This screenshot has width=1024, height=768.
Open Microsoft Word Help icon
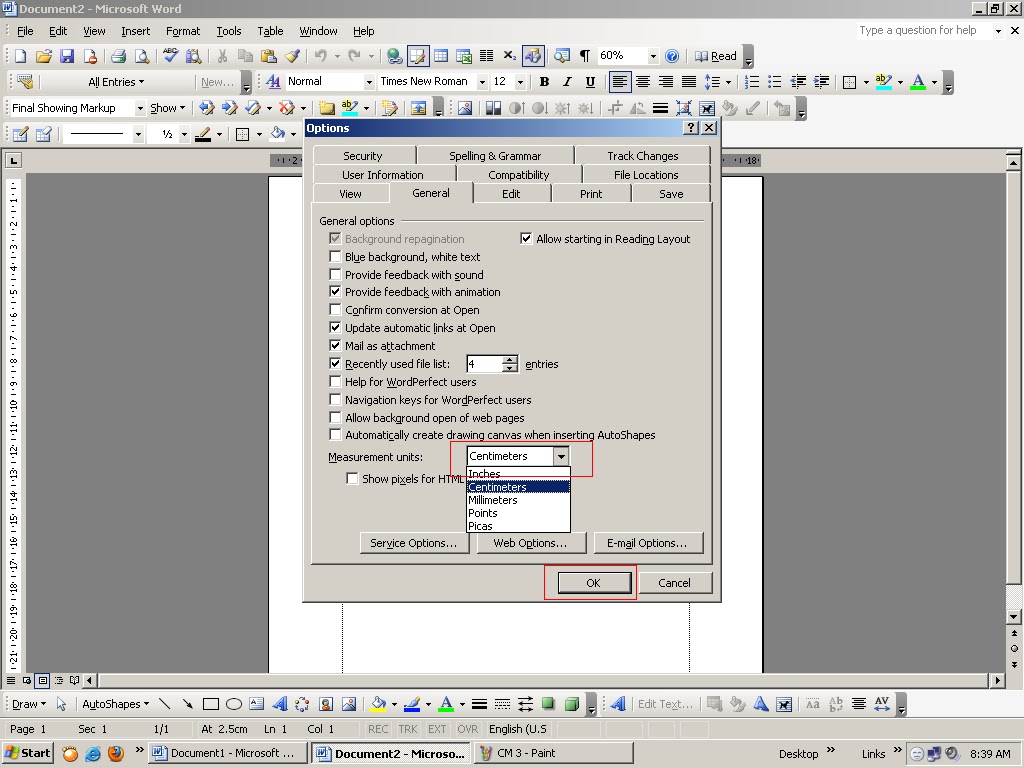[x=672, y=56]
